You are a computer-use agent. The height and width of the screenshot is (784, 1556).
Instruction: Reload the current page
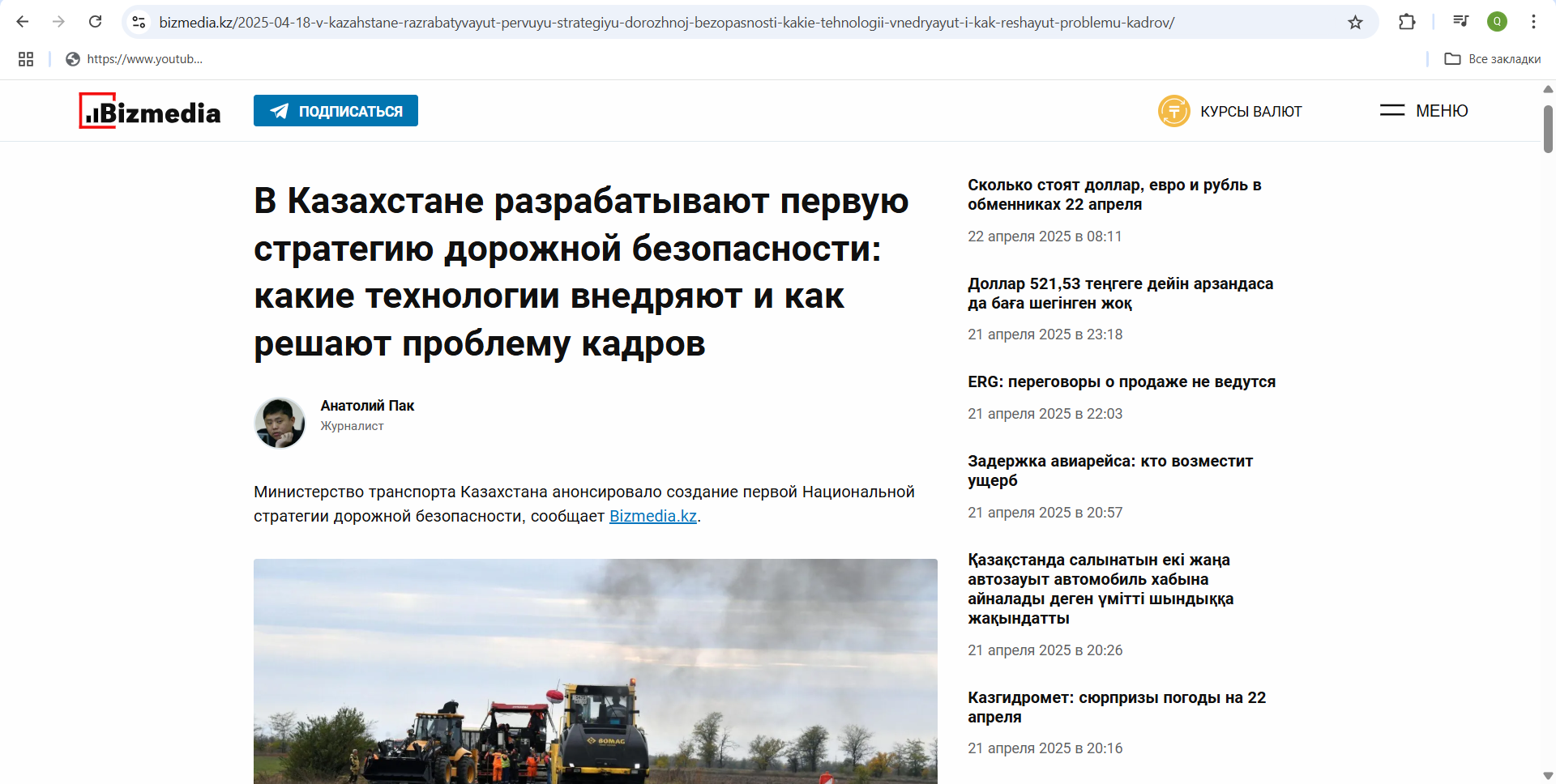click(x=95, y=22)
